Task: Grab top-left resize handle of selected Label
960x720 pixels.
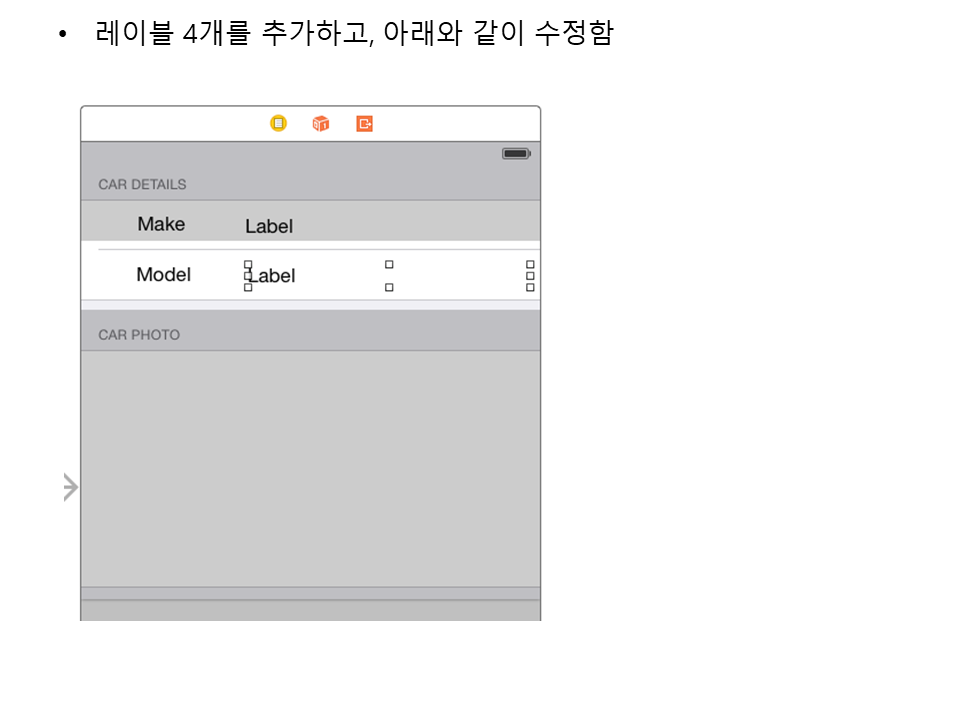Action: click(249, 265)
